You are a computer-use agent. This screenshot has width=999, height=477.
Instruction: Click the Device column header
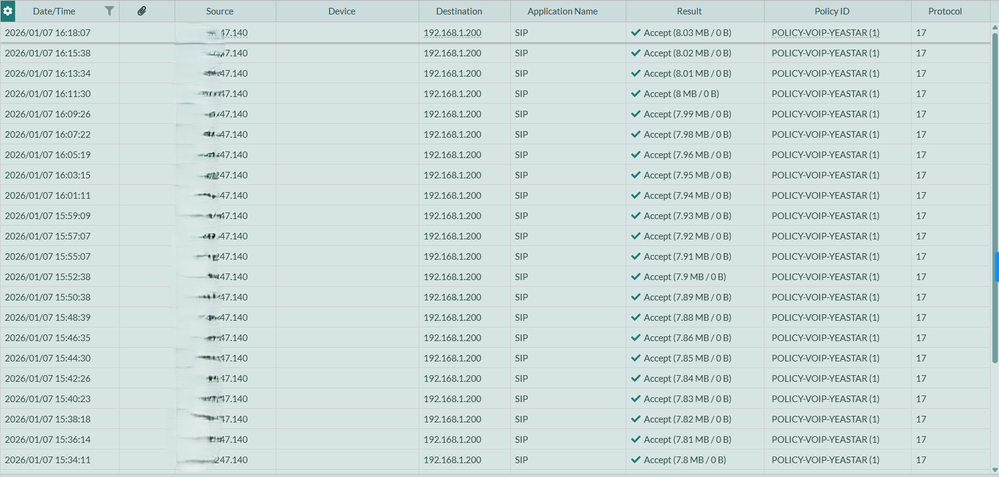[x=341, y=11]
